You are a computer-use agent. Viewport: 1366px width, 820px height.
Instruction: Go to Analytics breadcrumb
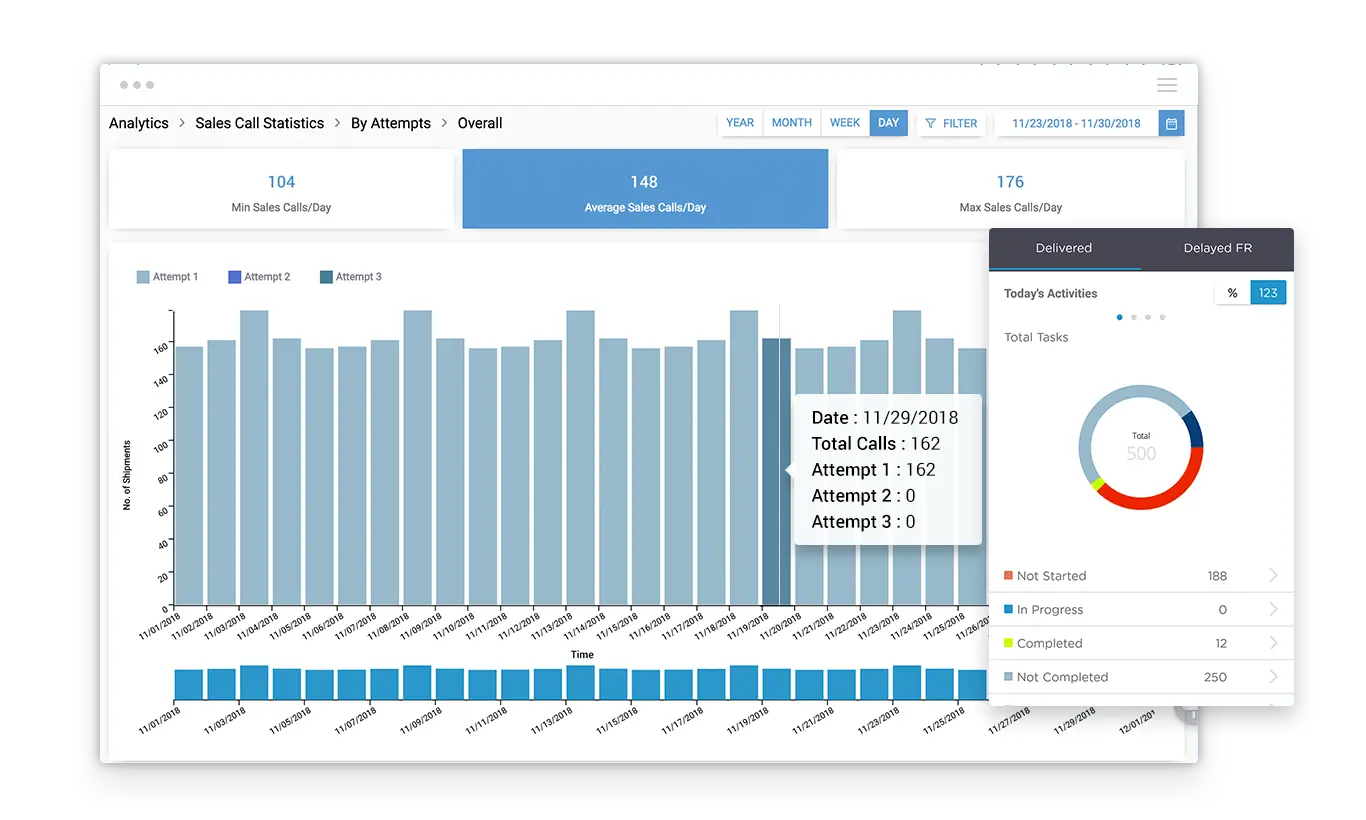point(139,123)
